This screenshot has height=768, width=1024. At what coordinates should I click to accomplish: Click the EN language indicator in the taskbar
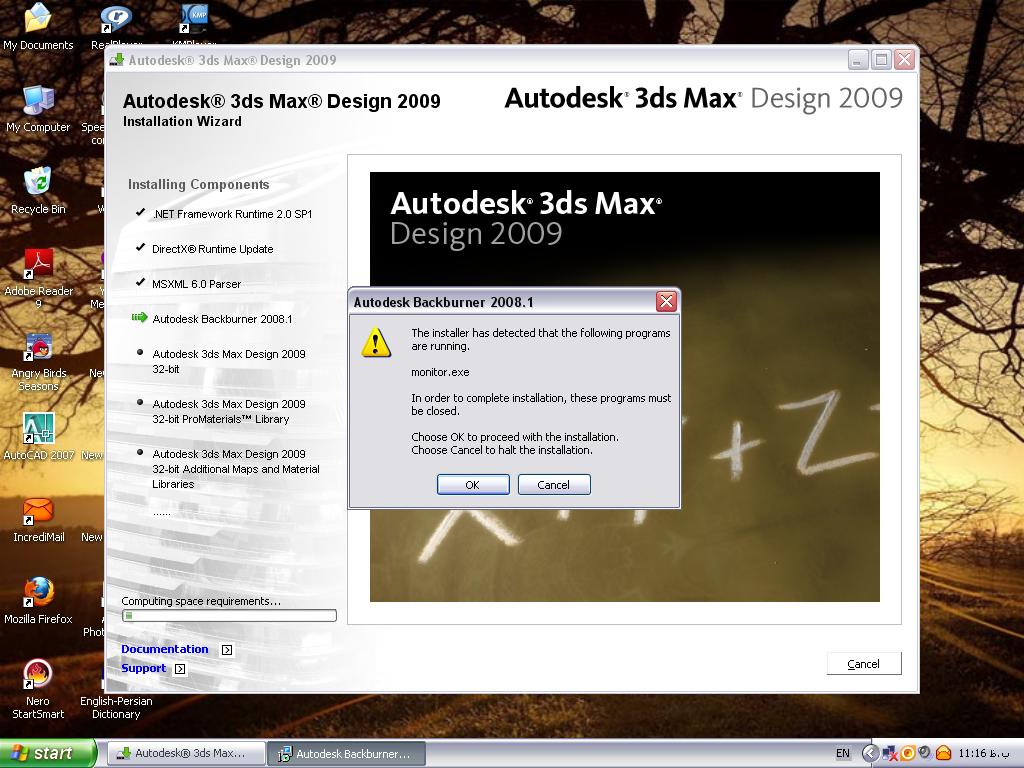pyautogui.click(x=842, y=754)
